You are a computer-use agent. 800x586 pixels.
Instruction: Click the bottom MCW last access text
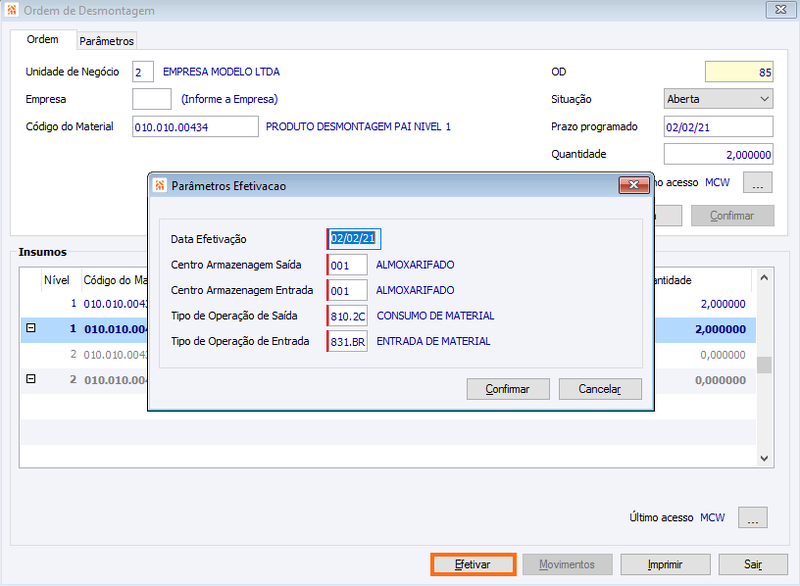[712, 518]
